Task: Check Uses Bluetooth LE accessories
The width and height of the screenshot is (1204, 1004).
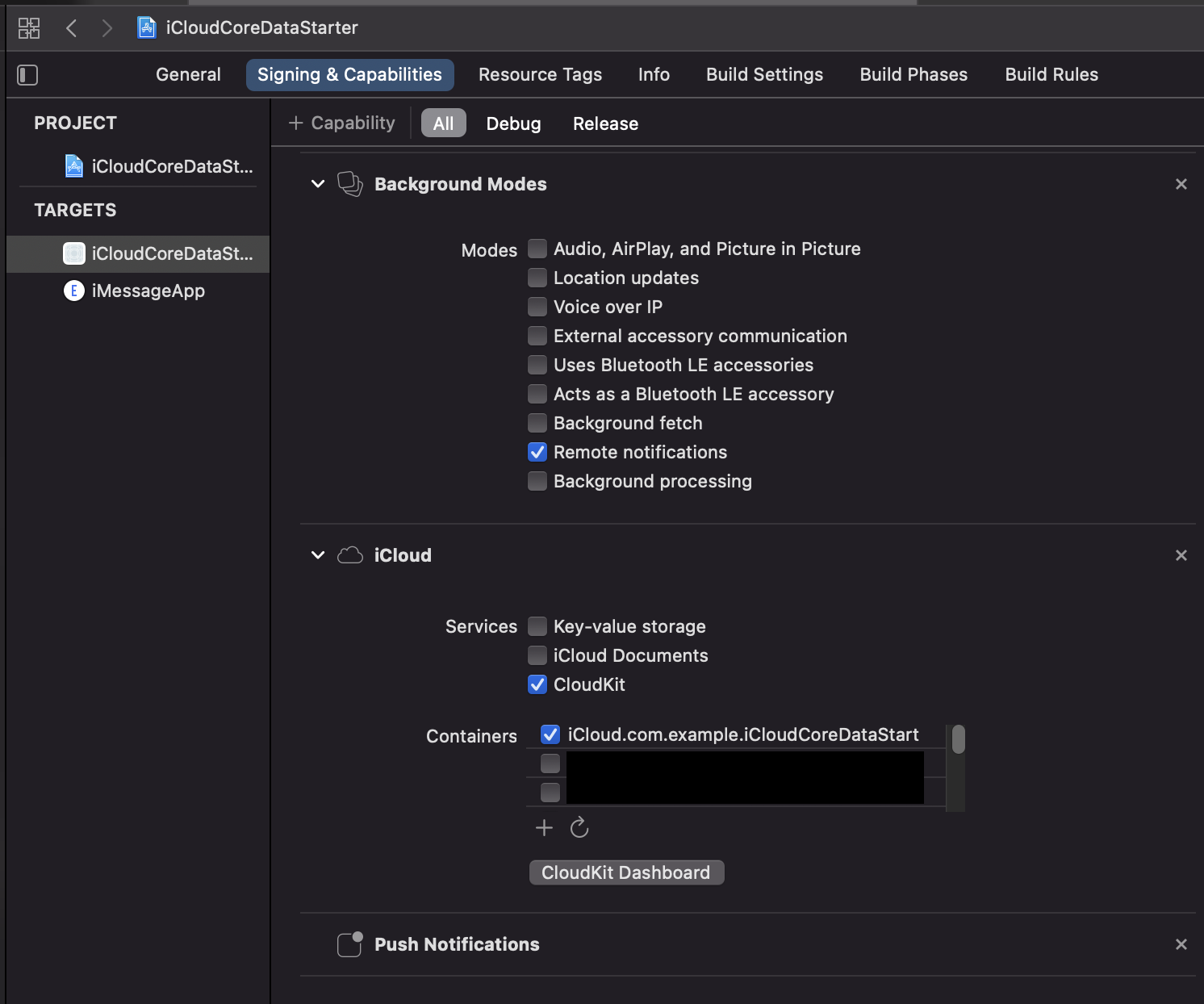Action: [x=537, y=365]
